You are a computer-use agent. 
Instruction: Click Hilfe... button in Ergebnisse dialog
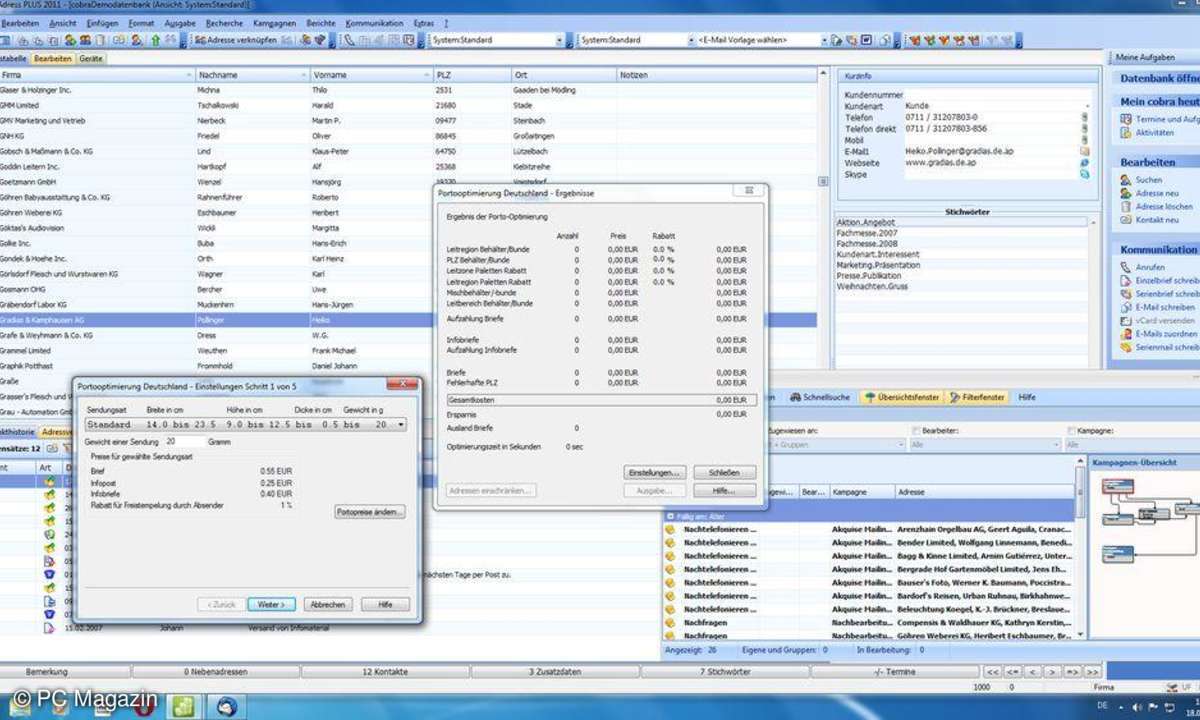[724, 491]
